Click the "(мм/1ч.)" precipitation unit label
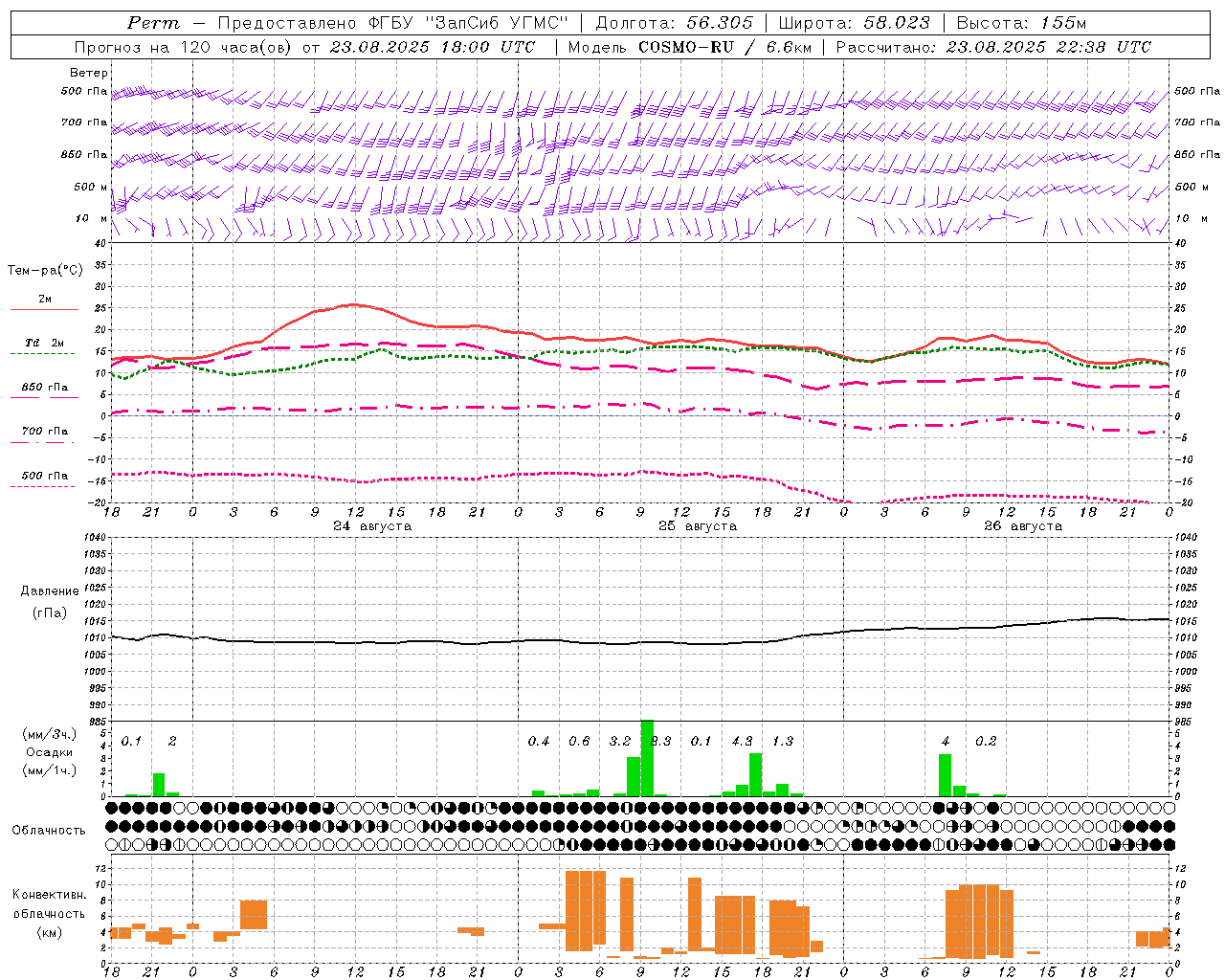The image size is (1225, 980). (48, 770)
